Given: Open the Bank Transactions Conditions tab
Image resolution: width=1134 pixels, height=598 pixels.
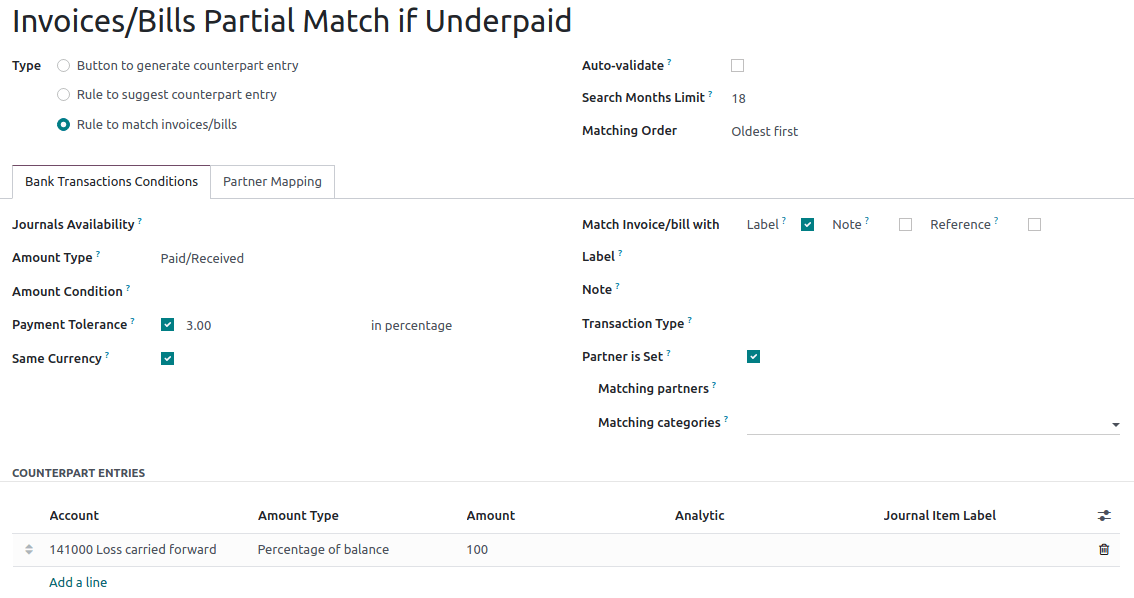Looking at the screenshot, I should click(x=111, y=182).
